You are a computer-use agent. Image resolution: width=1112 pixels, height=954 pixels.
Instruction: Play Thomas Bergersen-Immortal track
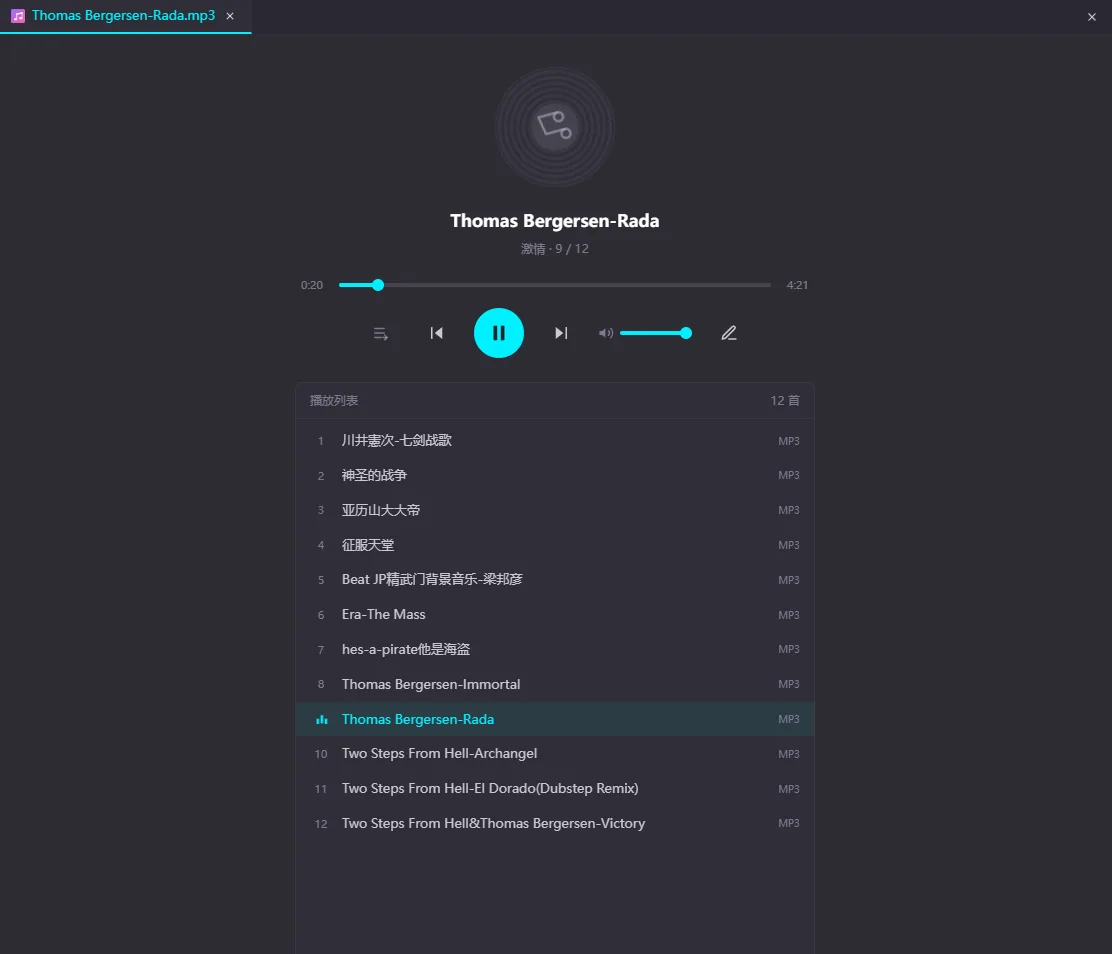[x=555, y=684]
